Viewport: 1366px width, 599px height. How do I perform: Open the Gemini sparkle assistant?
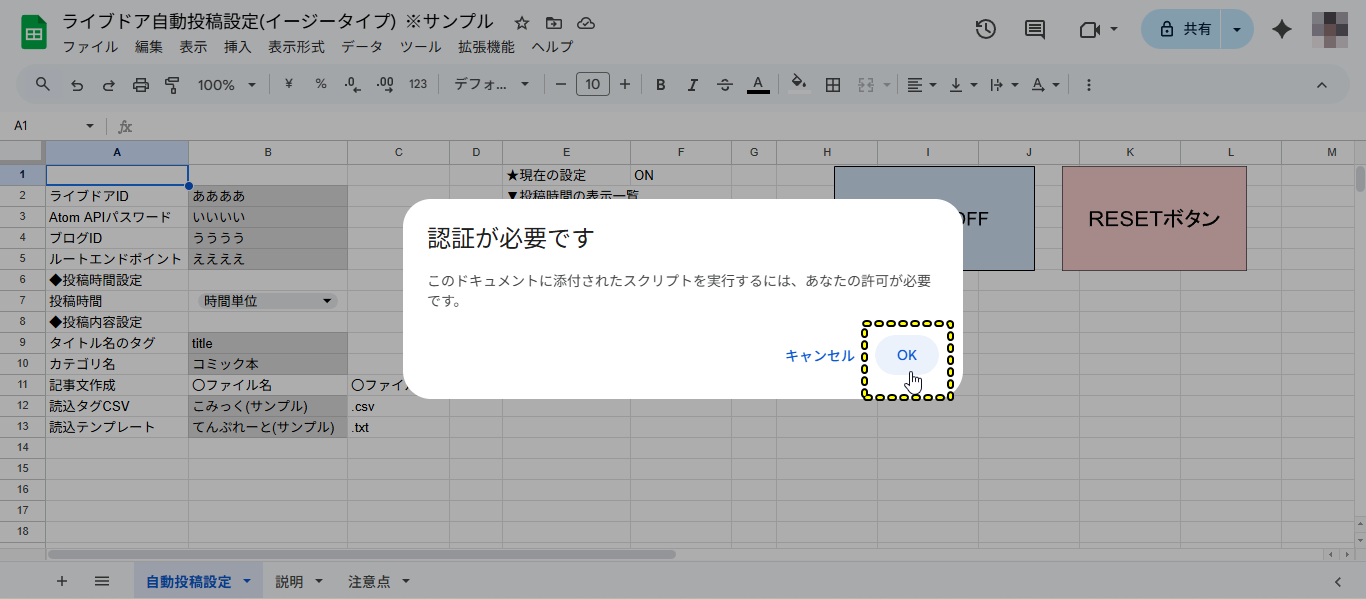pos(1282,30)
